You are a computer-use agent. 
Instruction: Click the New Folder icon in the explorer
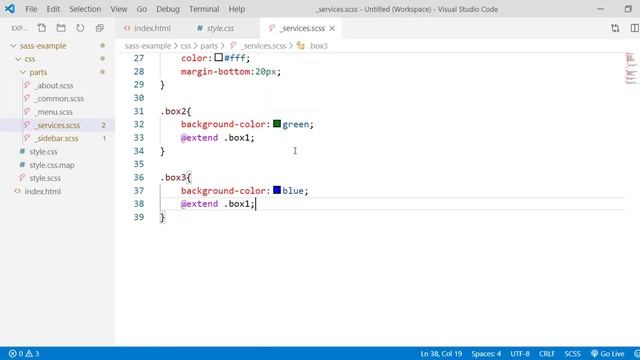coord(61,28)
